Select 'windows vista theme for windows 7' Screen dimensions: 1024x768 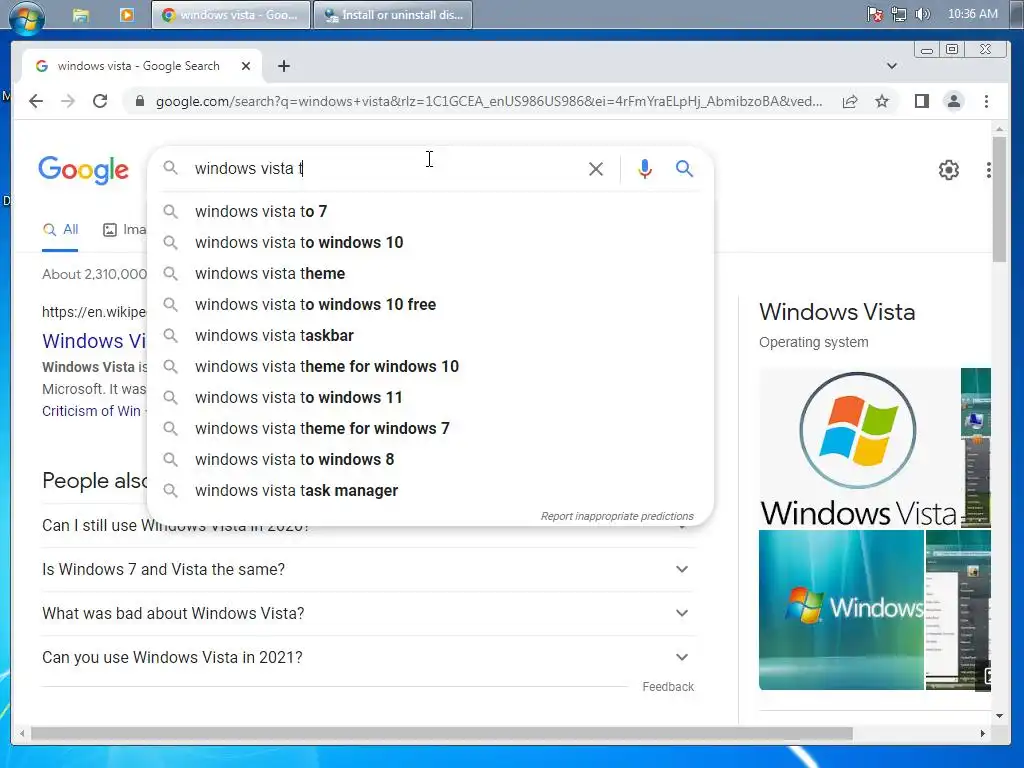point(431,428)
